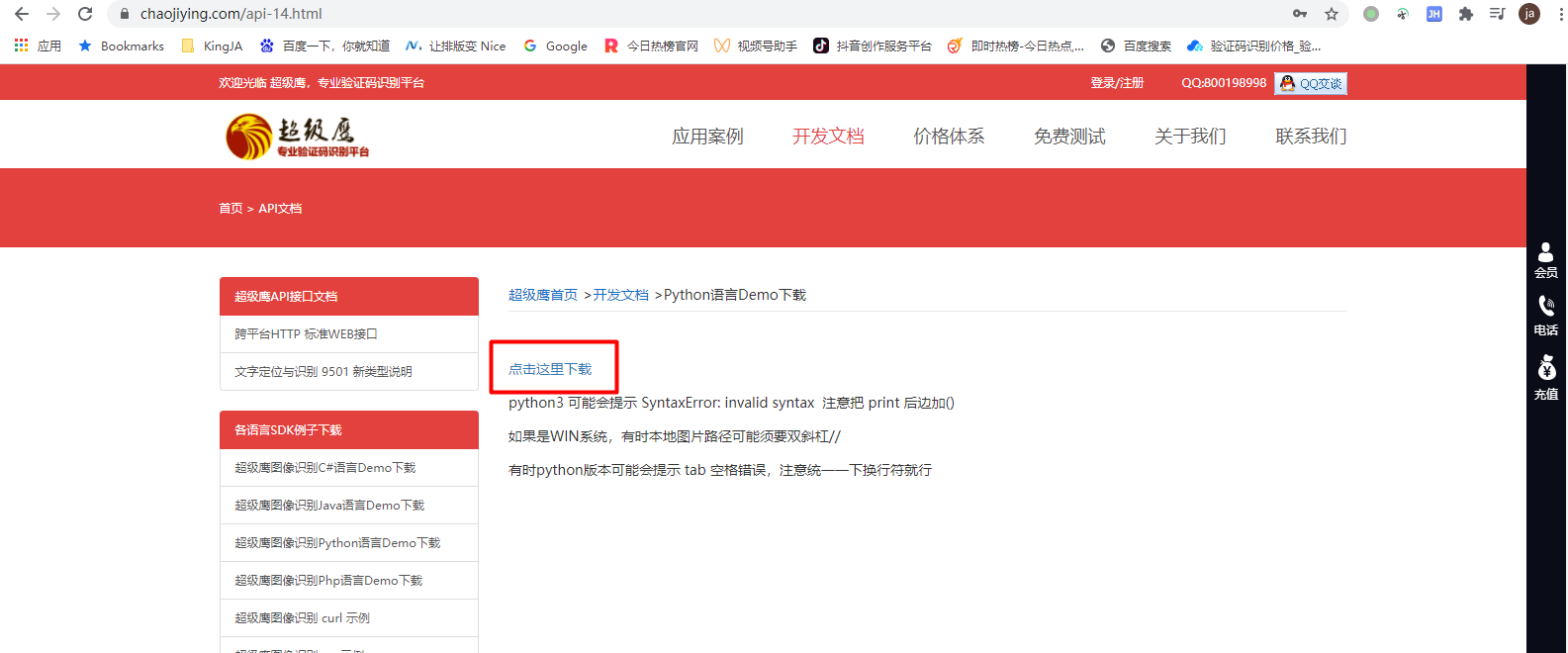Open the 开发文档 menu item
Screen dimensions: 1568x653
click(828, 137)
